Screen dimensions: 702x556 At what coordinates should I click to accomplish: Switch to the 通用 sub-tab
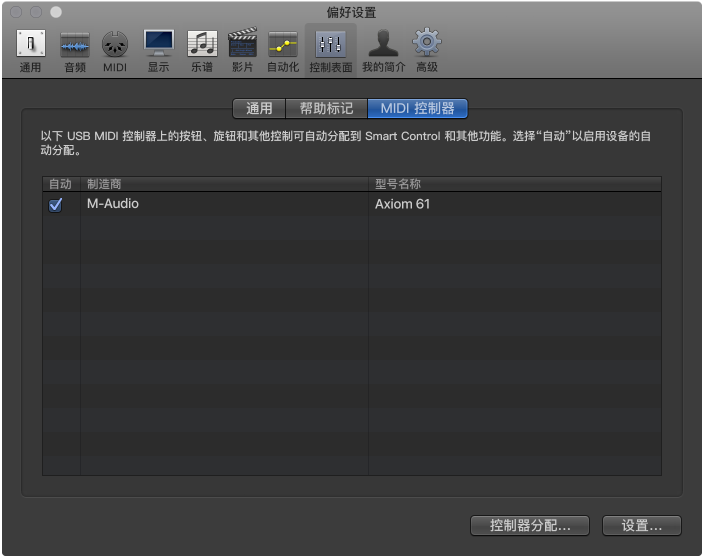259,108
